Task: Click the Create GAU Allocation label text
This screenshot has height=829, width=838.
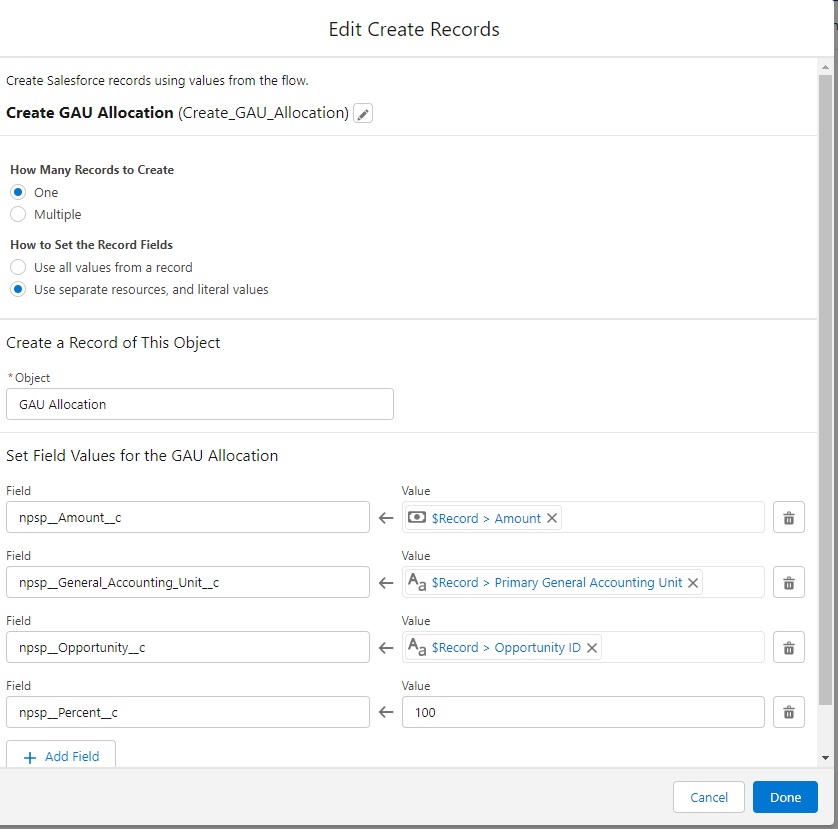Action: [90, 113]
